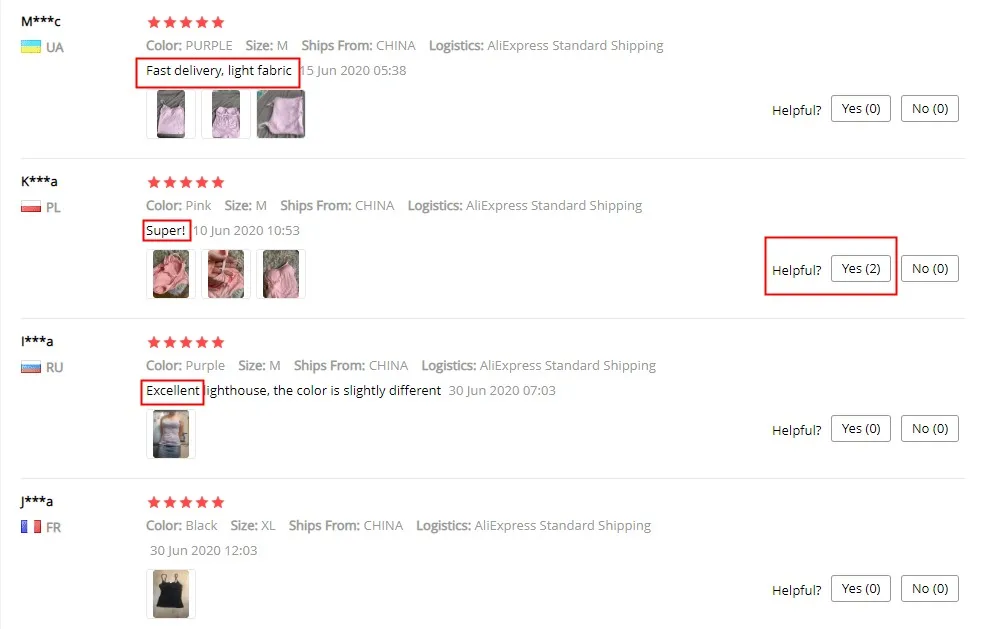The width and height of the screenshot is (985, 629).
Task: Open first purple top photo in M***c review
Action: (171, 114)
